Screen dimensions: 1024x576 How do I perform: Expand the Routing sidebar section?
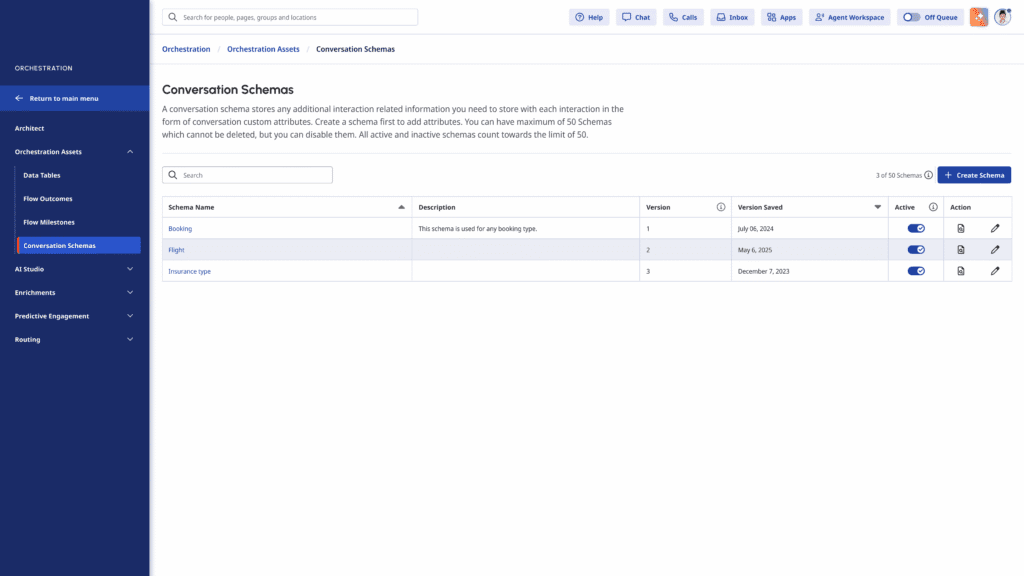coord(130,340)
